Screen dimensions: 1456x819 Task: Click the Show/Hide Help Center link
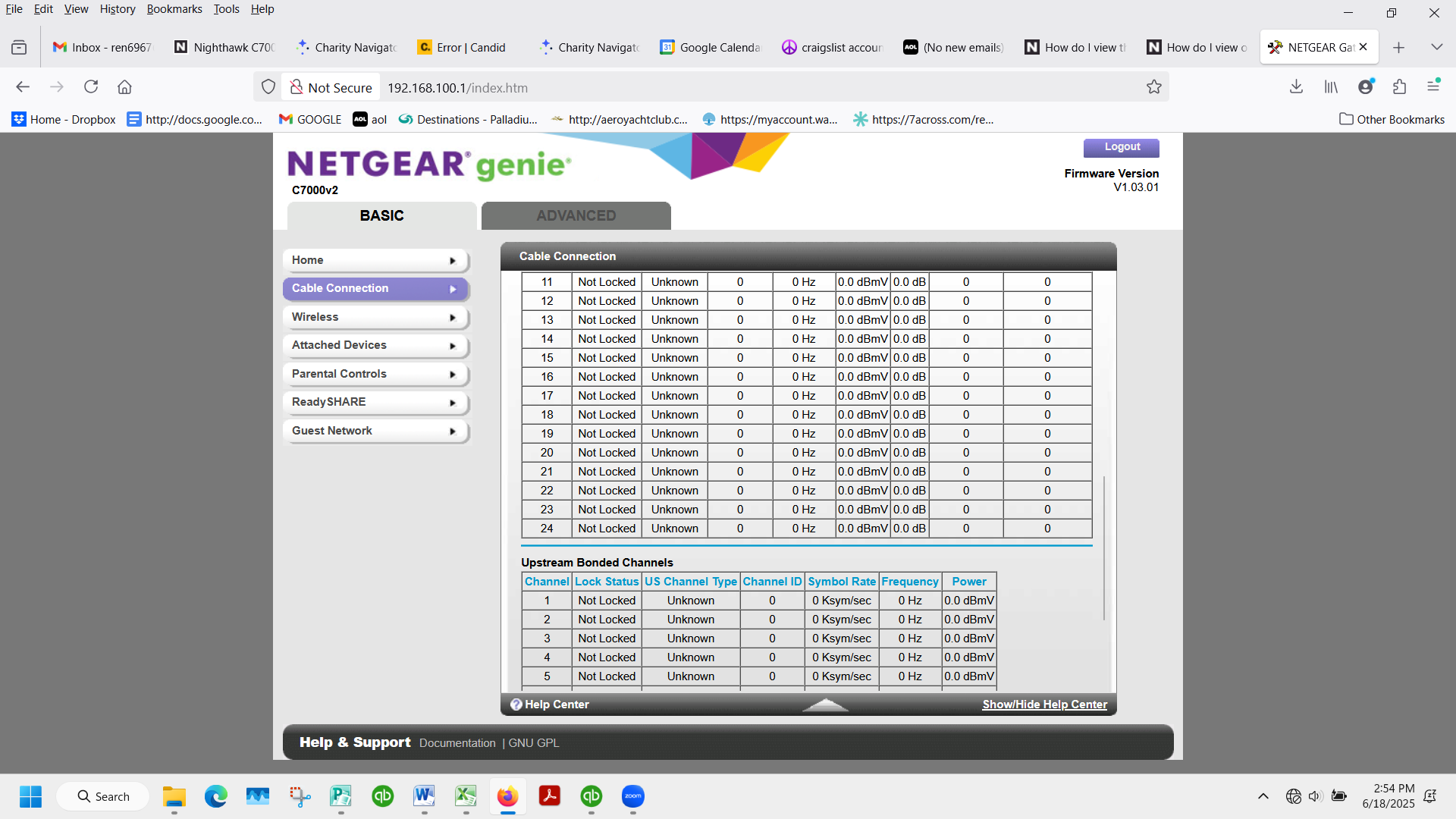tap(1044, 704)
